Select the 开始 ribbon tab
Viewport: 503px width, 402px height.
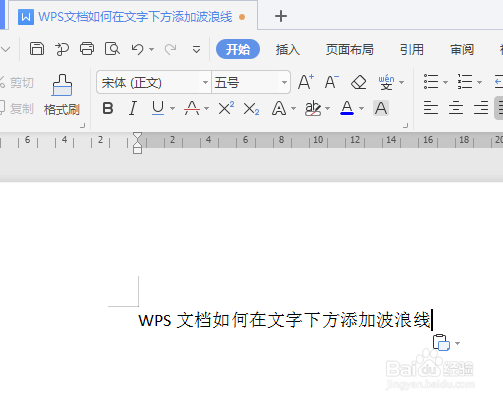[x=238, y=49]
